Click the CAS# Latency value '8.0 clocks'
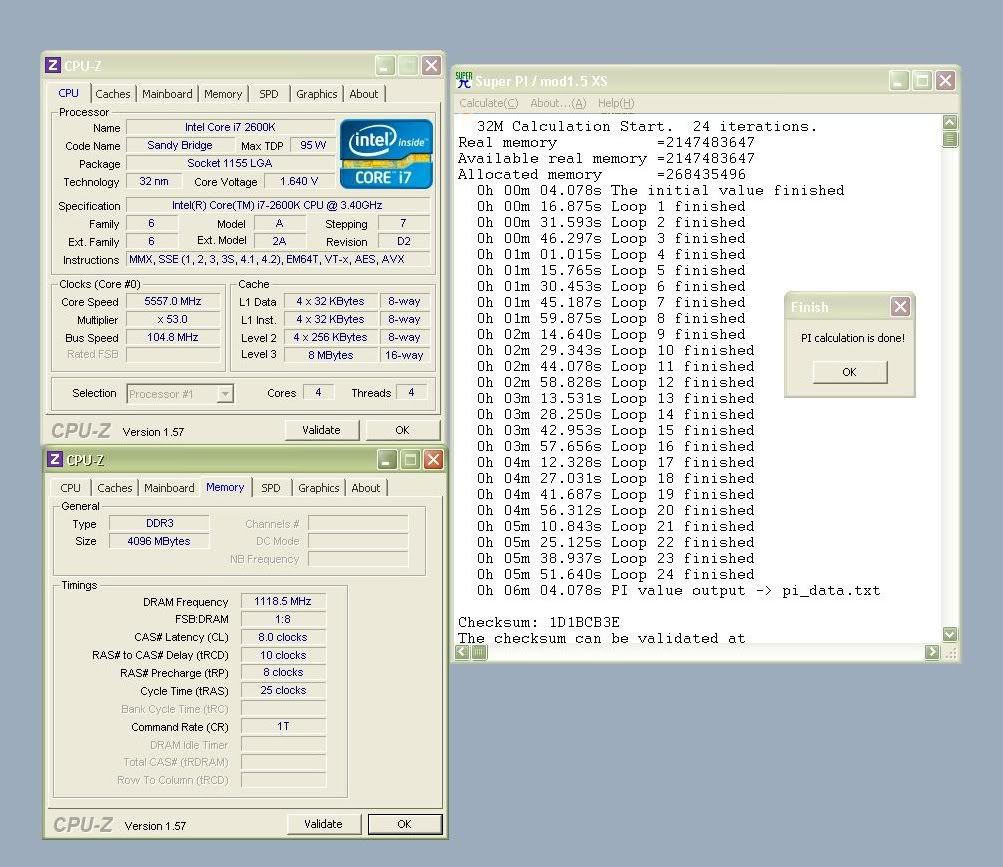 tap(283, 637)
